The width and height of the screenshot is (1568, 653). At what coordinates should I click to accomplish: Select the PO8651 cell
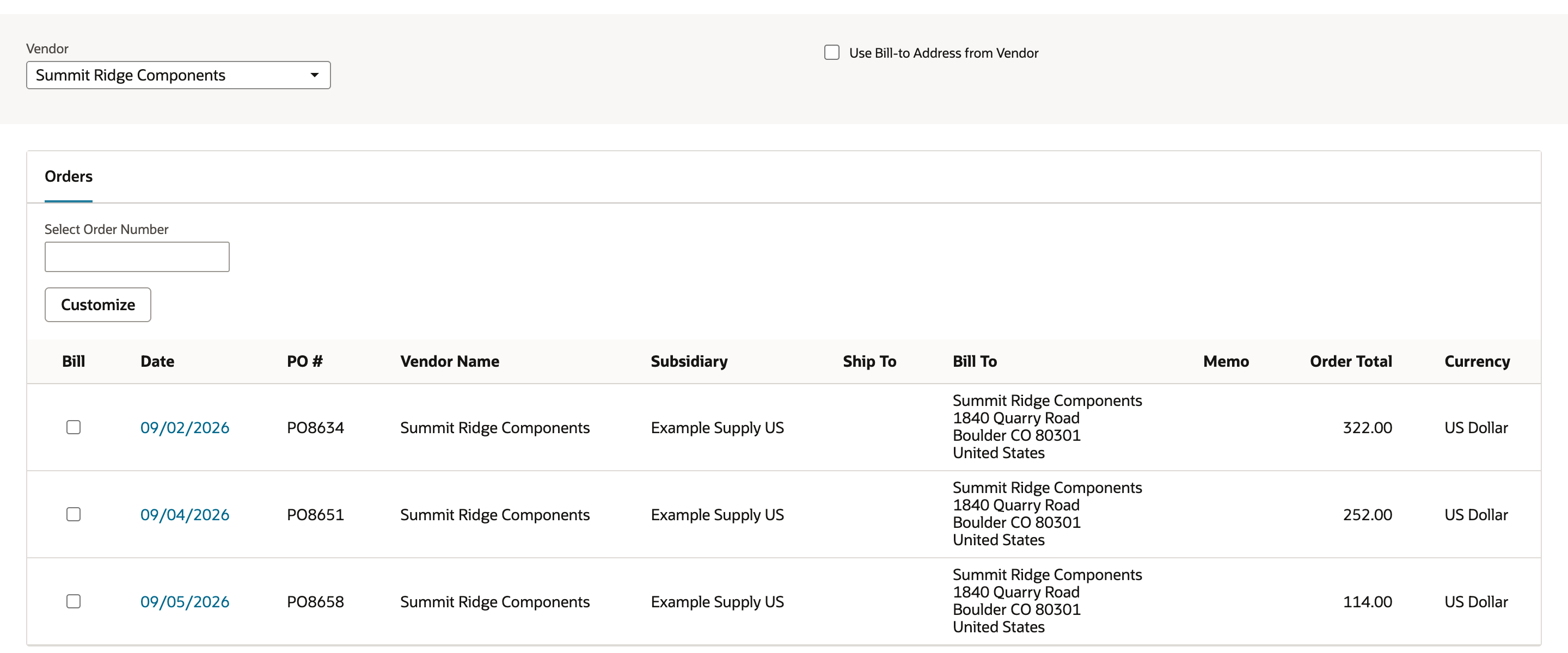tap(315, 514)
